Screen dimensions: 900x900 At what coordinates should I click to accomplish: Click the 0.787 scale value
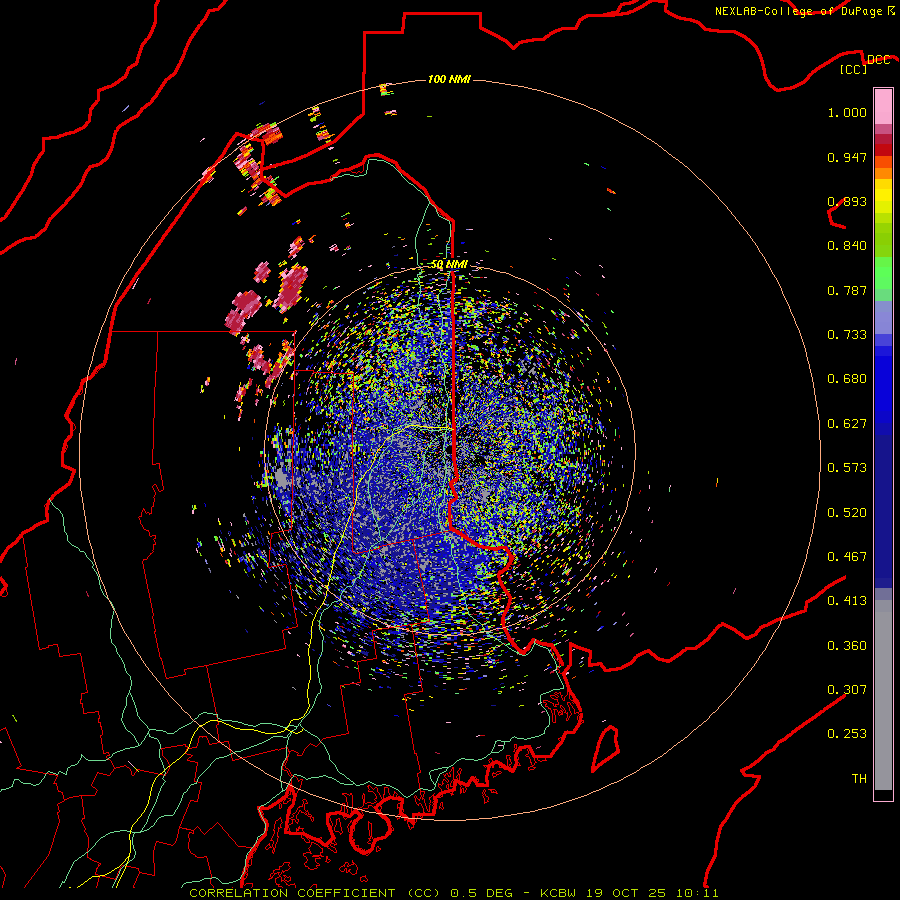pos(847,290)
